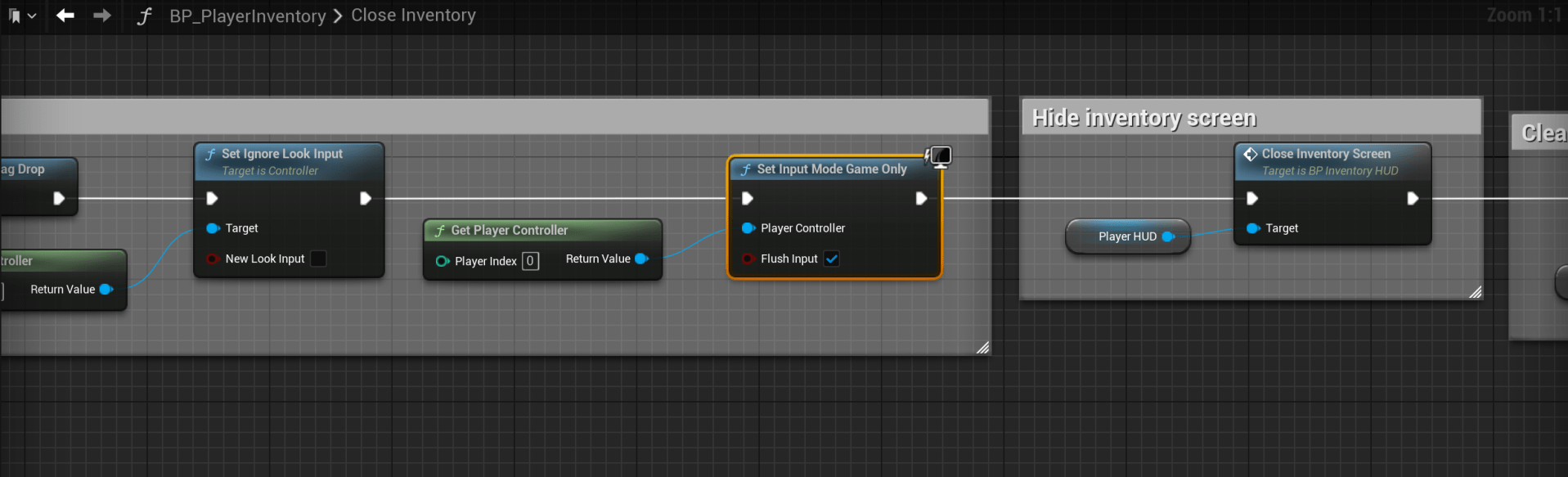Toggle the New Look Input checkbox
Image resolution: width=1568 pixels, height=477 pixels.
[x=318, y=259]
